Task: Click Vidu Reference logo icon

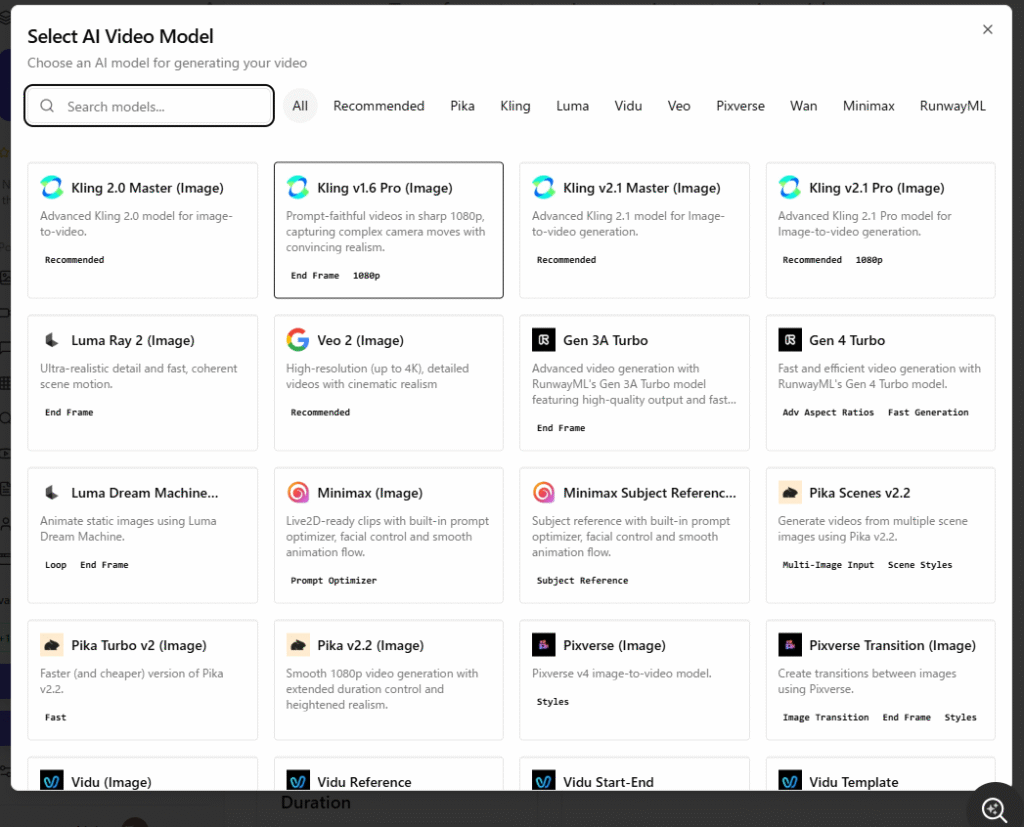Action: click(x=298, y=781)
